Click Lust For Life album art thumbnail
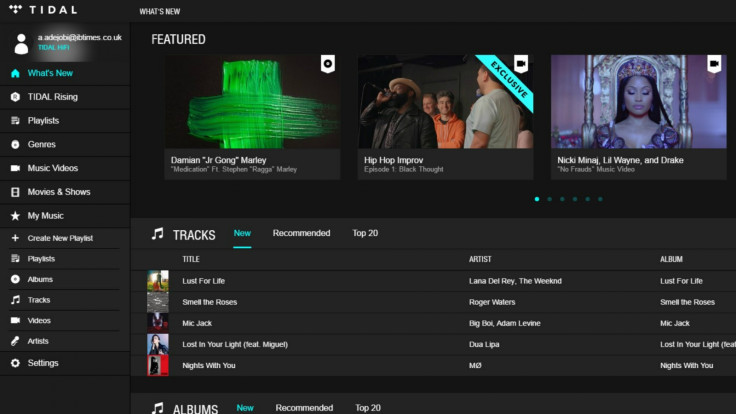Screen dimensions: 736x414 click(x=158, y=281)
